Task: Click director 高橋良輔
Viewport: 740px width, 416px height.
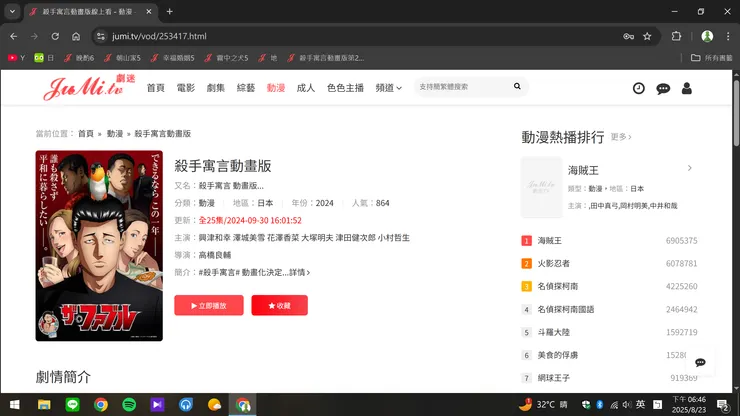Action: pos(215,255)
